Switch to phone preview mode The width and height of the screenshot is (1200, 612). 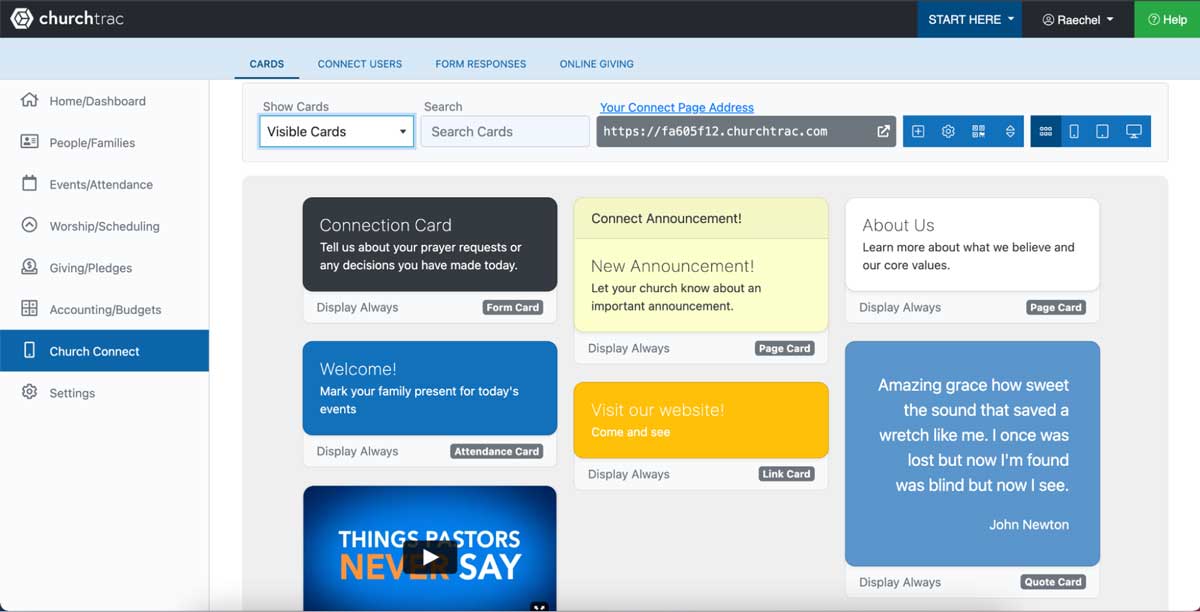pos(1074,131)
